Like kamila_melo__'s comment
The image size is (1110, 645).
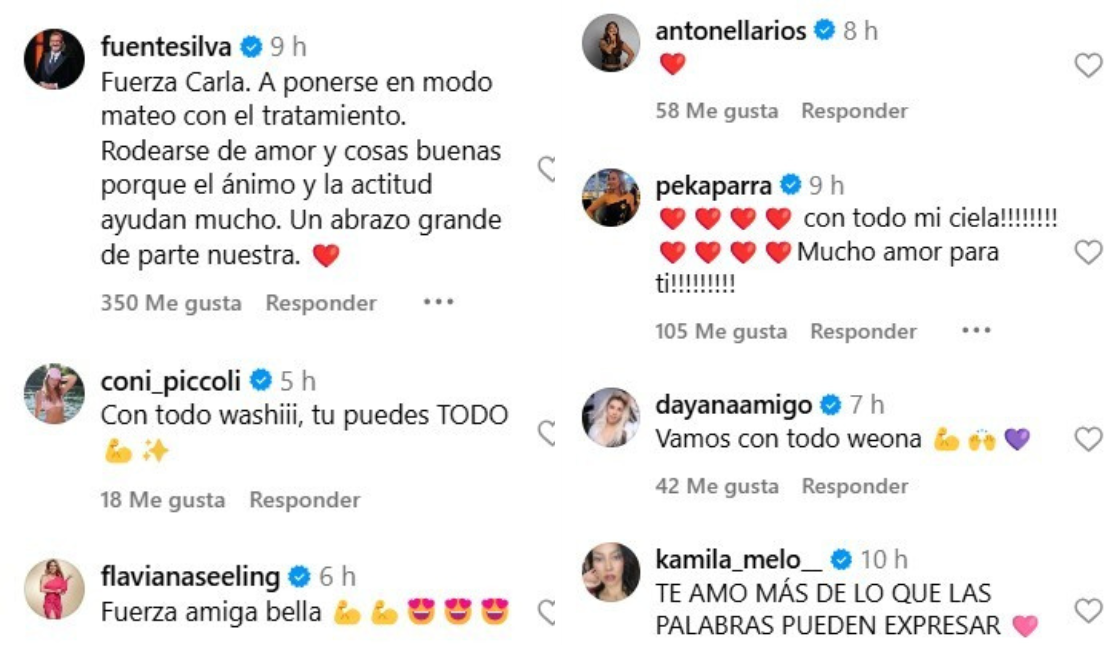coord(1088,610)
